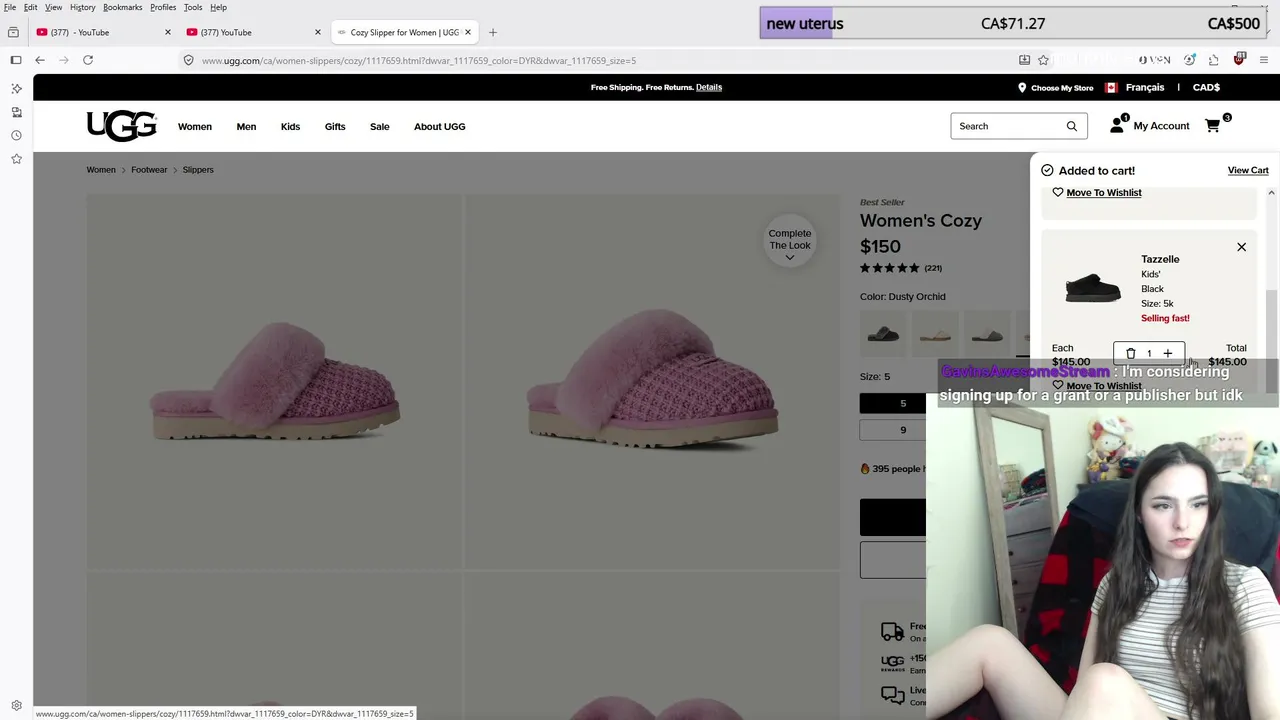Image resolution: width=1280 pixels, height=720 pixels.
Task: Open the Edit menu
Action: 31,7
